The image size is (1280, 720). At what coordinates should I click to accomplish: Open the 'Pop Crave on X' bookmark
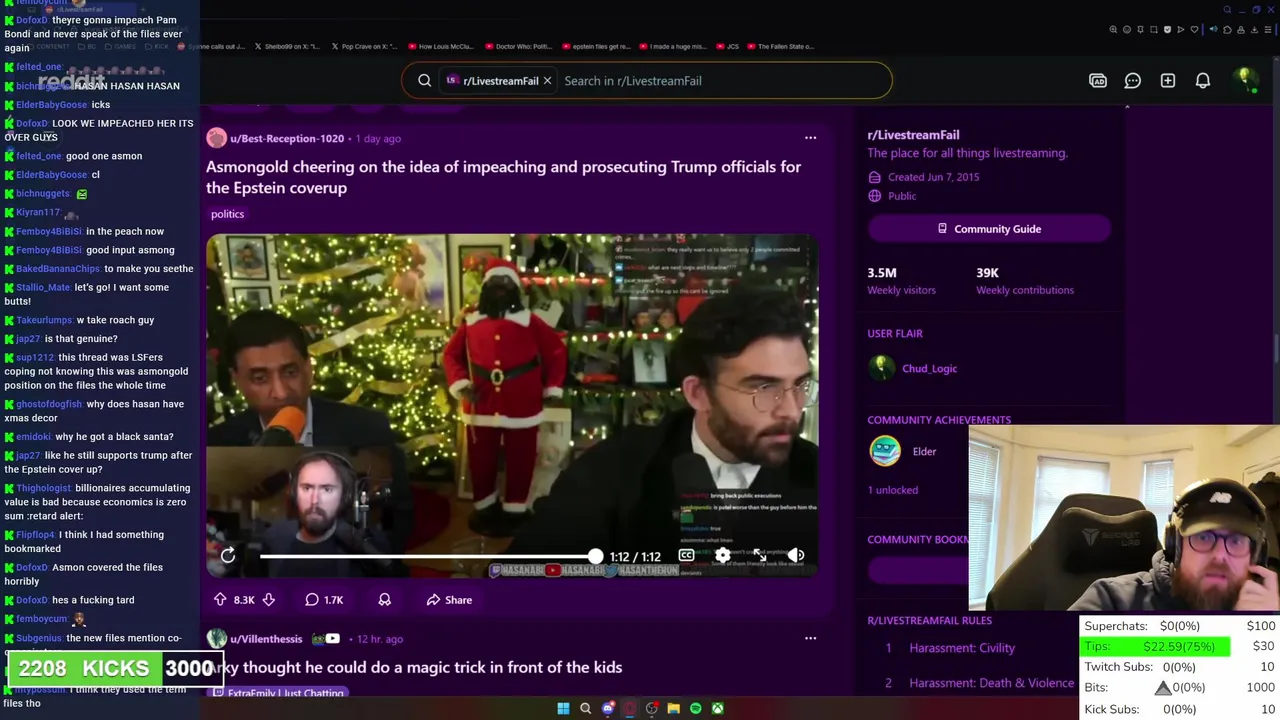click(365, 46)
